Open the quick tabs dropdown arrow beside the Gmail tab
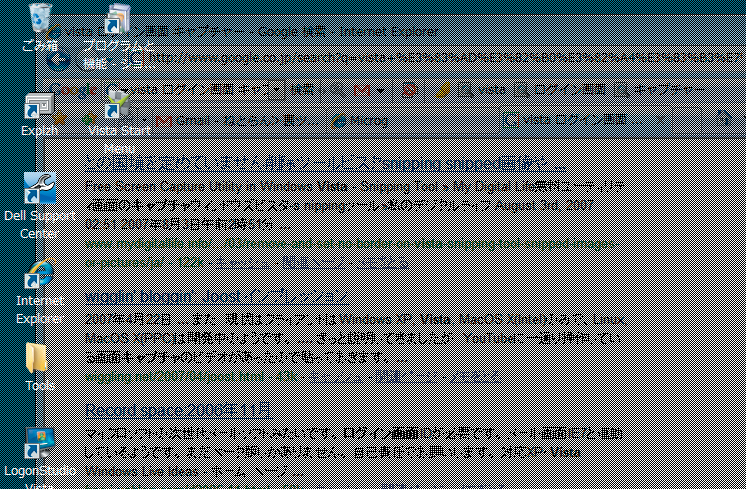Image resolution: width=746 pixels, height=489 pixels. (146, 120)
